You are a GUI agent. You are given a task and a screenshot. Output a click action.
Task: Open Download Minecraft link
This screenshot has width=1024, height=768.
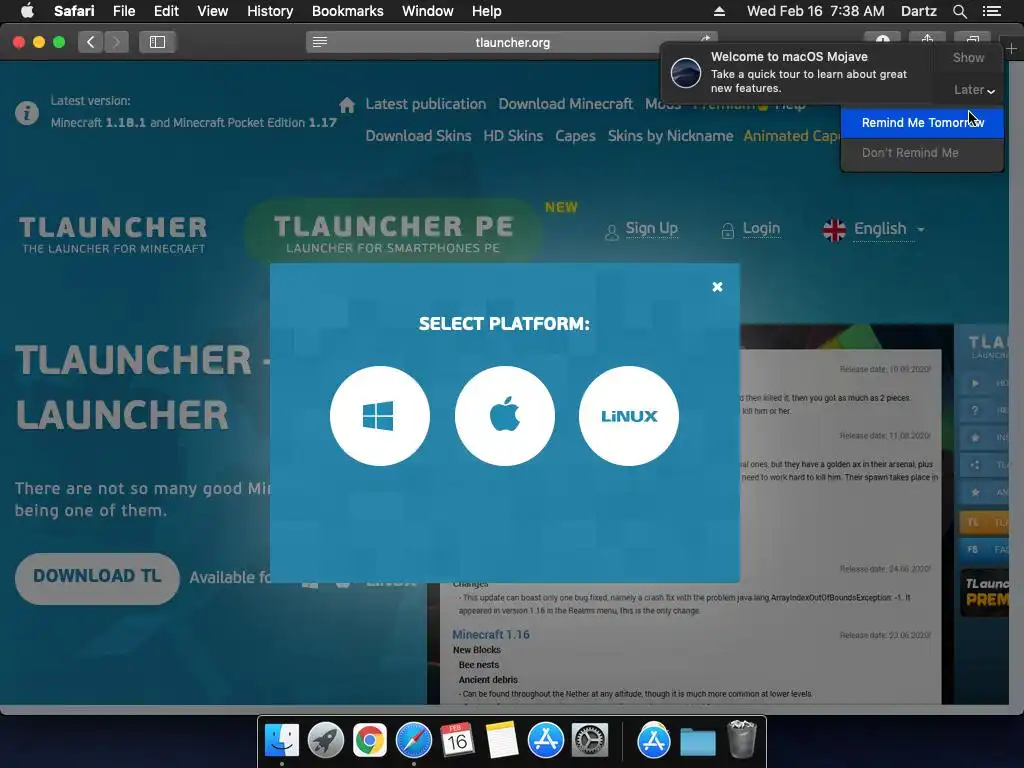click(x=566, y=104)
